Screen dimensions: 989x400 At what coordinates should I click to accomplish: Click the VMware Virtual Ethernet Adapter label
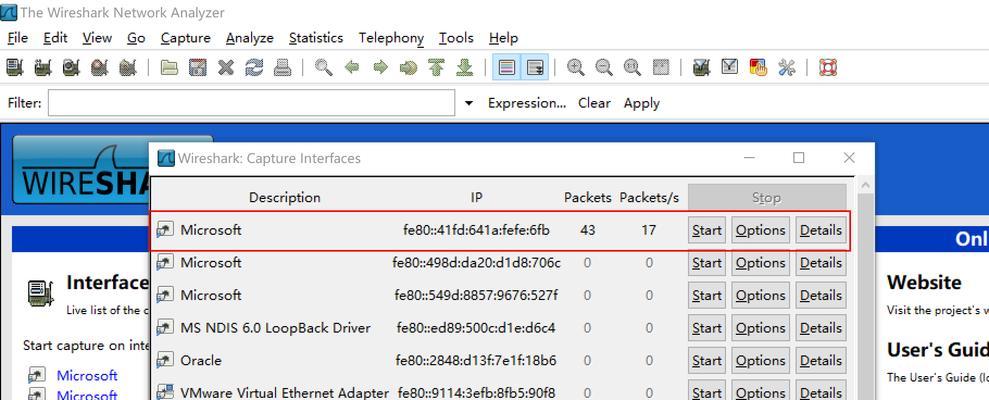(x=284, y=393)
